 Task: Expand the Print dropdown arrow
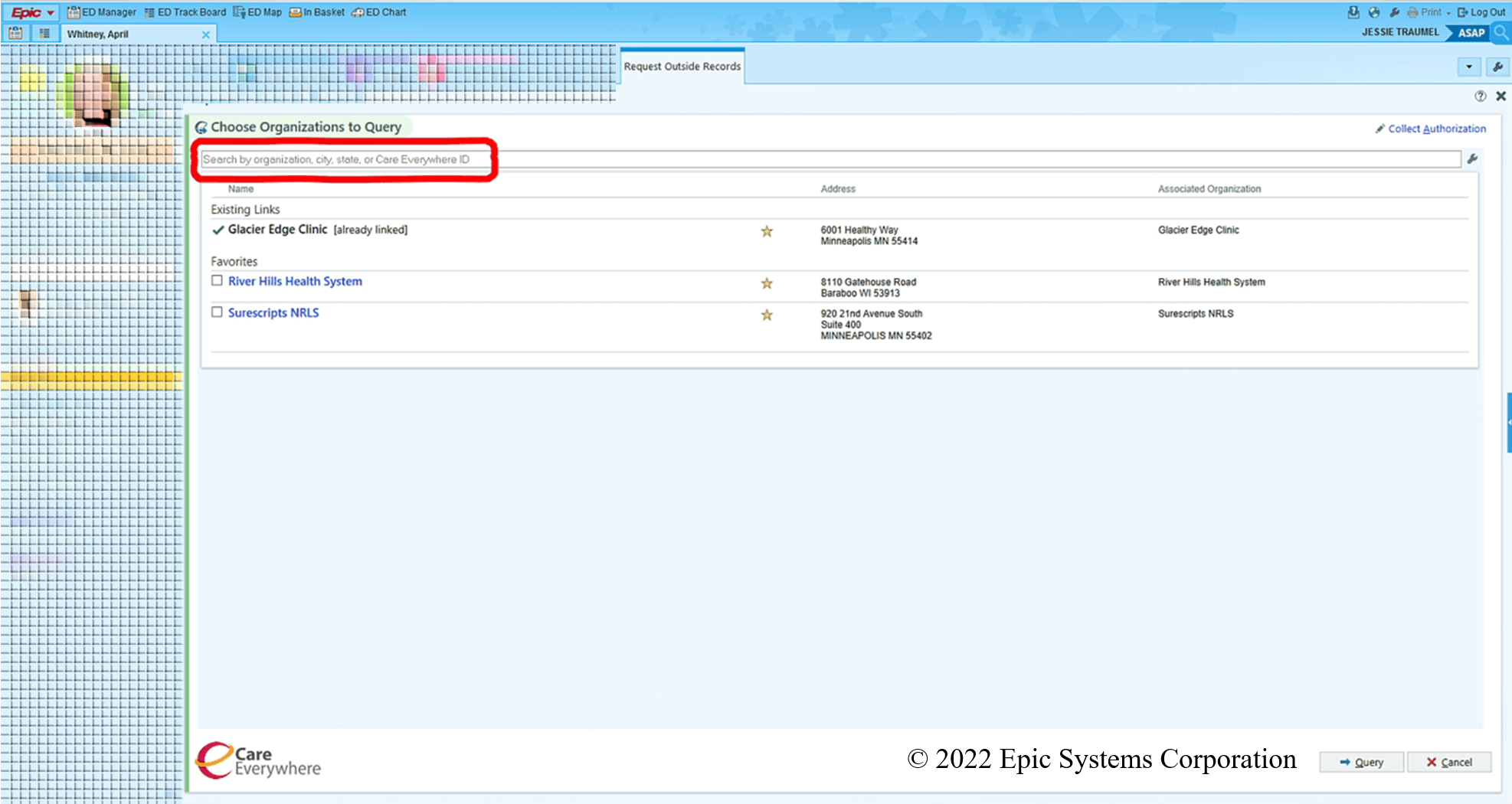click(1448, 13)
